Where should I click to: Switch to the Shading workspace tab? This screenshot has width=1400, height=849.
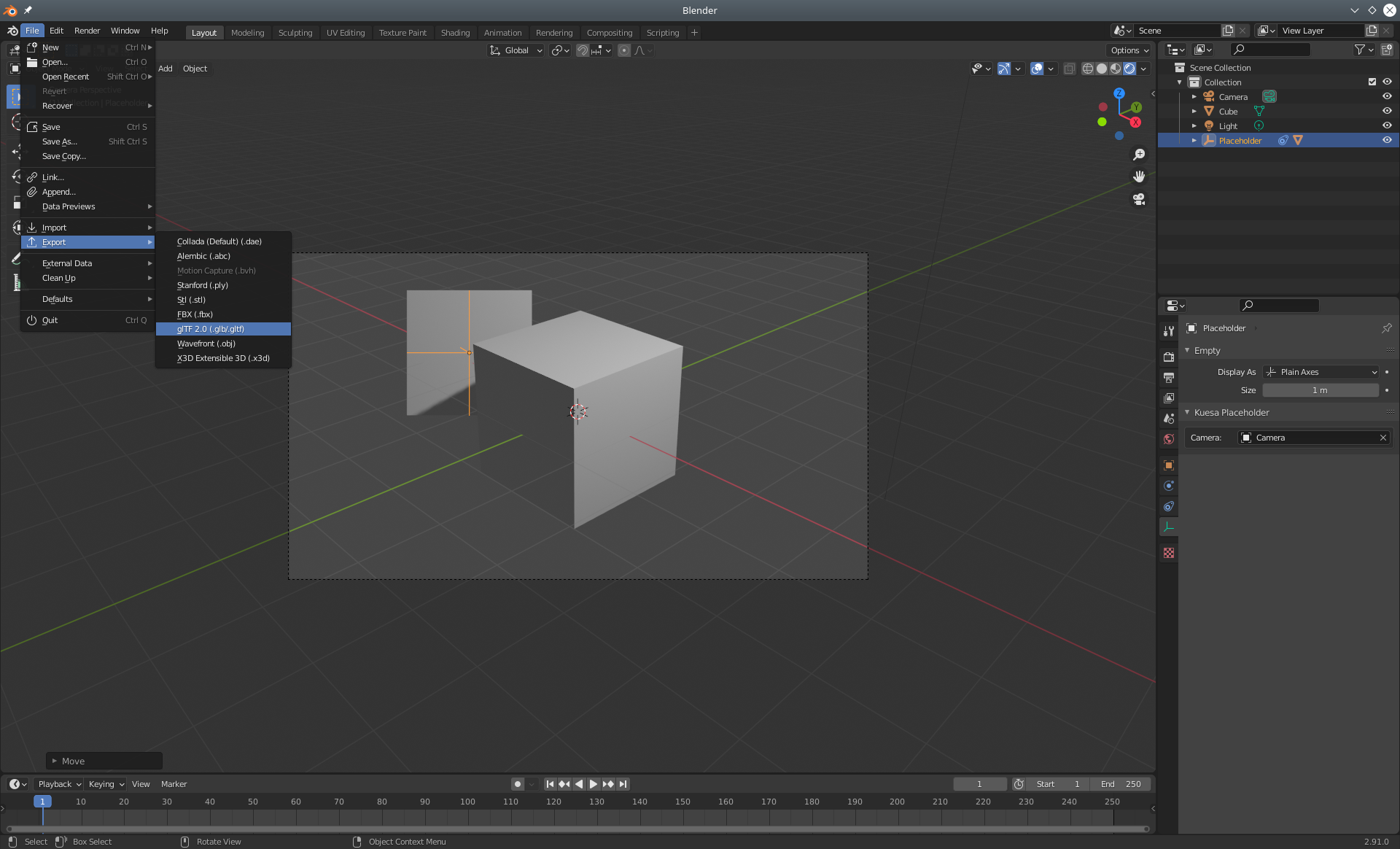[455, 33]
